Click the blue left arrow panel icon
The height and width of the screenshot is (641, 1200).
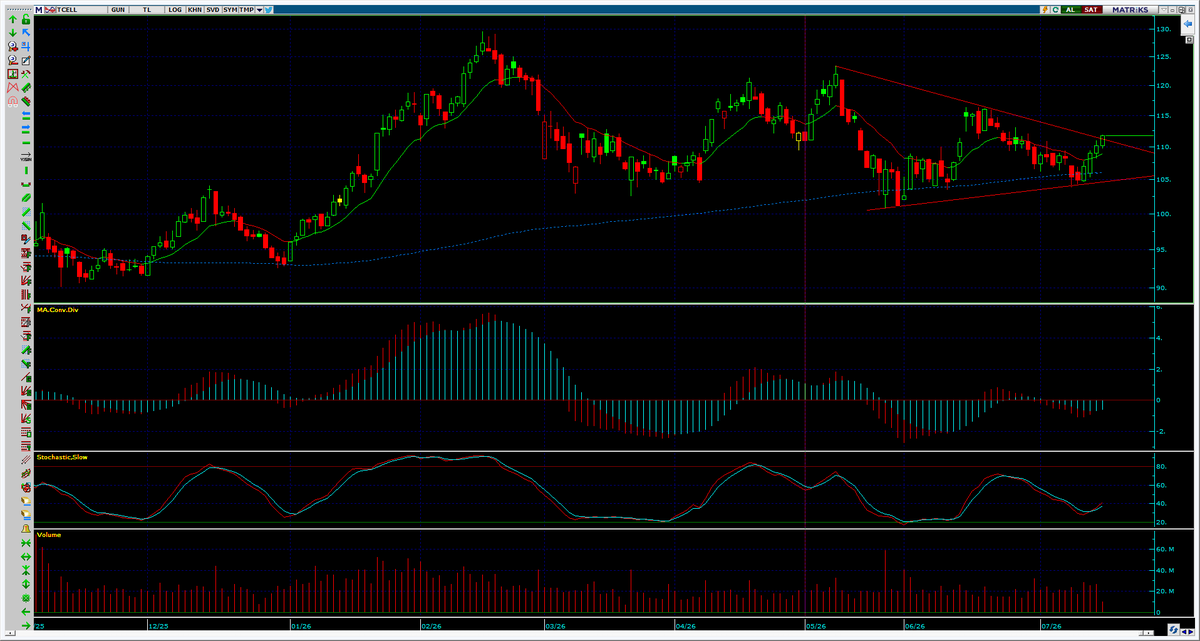(1188, 23)
